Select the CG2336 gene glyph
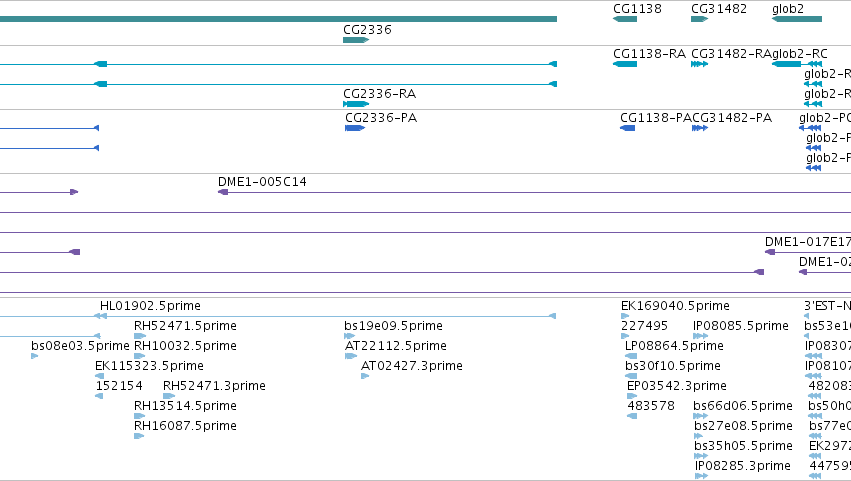851x481 pixels. (x=356, y=40)
